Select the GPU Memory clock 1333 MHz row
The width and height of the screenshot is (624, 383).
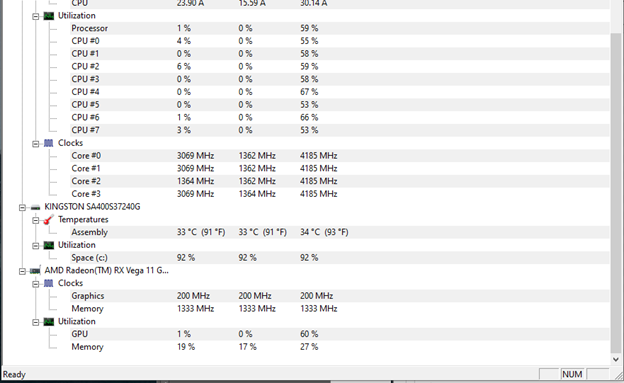[x=340, y=309]
